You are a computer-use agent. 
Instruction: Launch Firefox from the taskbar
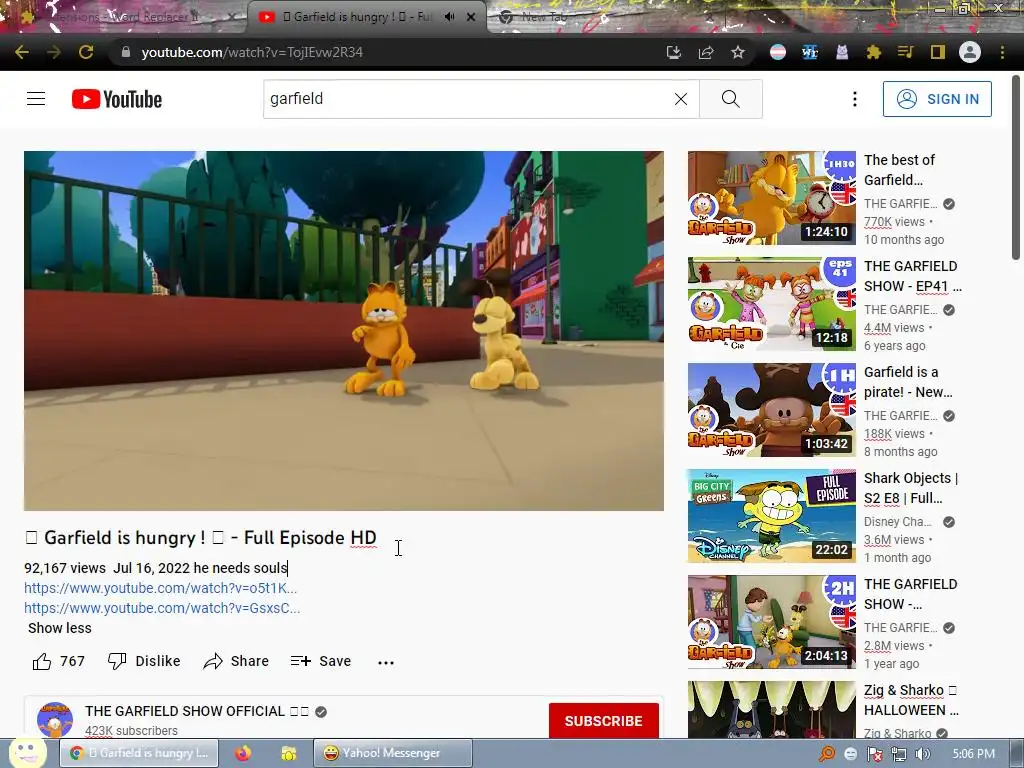point(243,753)
